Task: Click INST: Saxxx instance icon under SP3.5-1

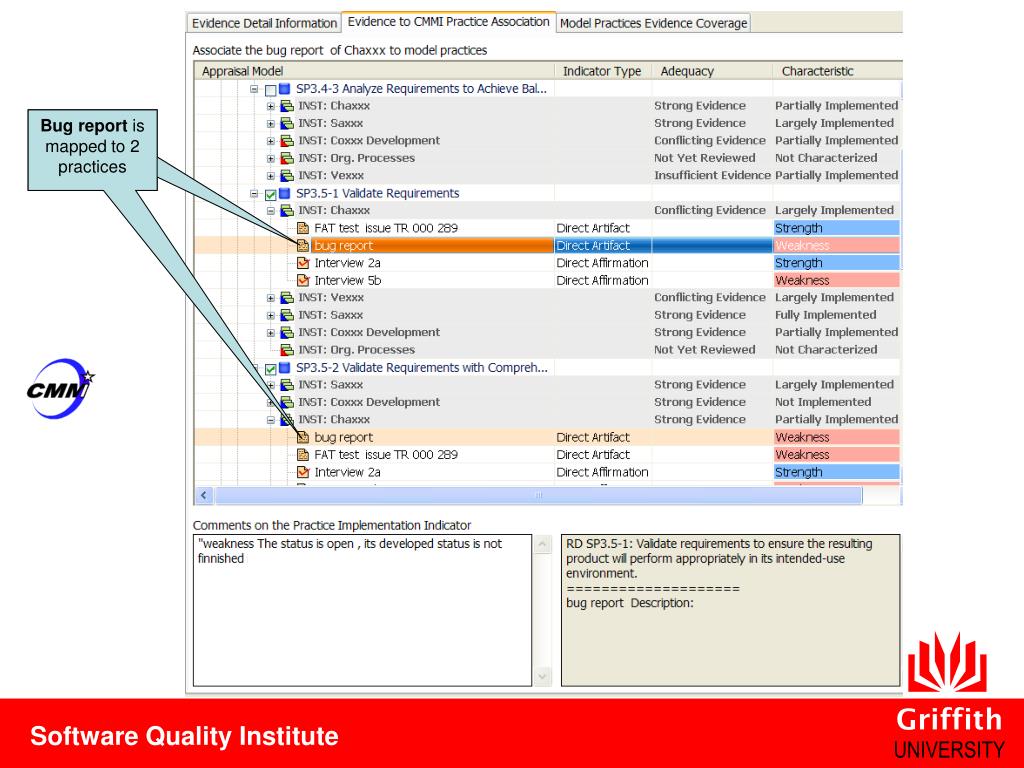Action: click(x=287, y=315)
